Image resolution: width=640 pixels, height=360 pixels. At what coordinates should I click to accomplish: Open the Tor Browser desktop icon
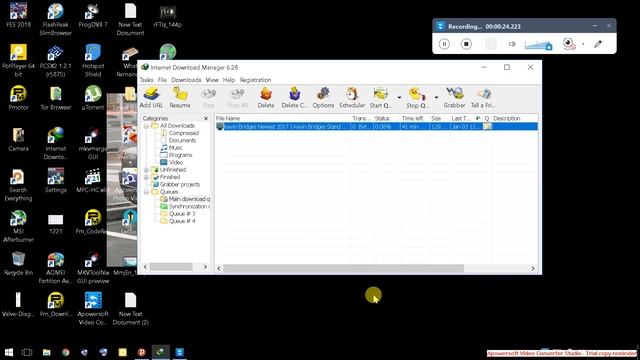(x=56, y=98)
